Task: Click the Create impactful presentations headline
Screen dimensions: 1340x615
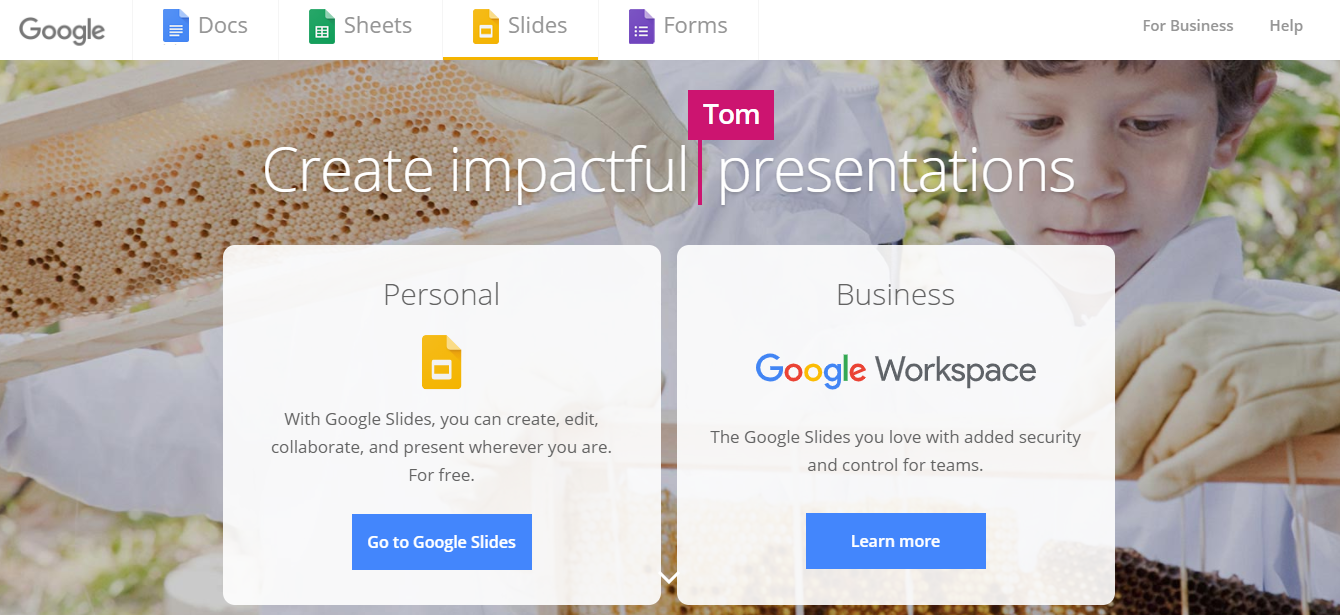Action: tap(668, 170)
